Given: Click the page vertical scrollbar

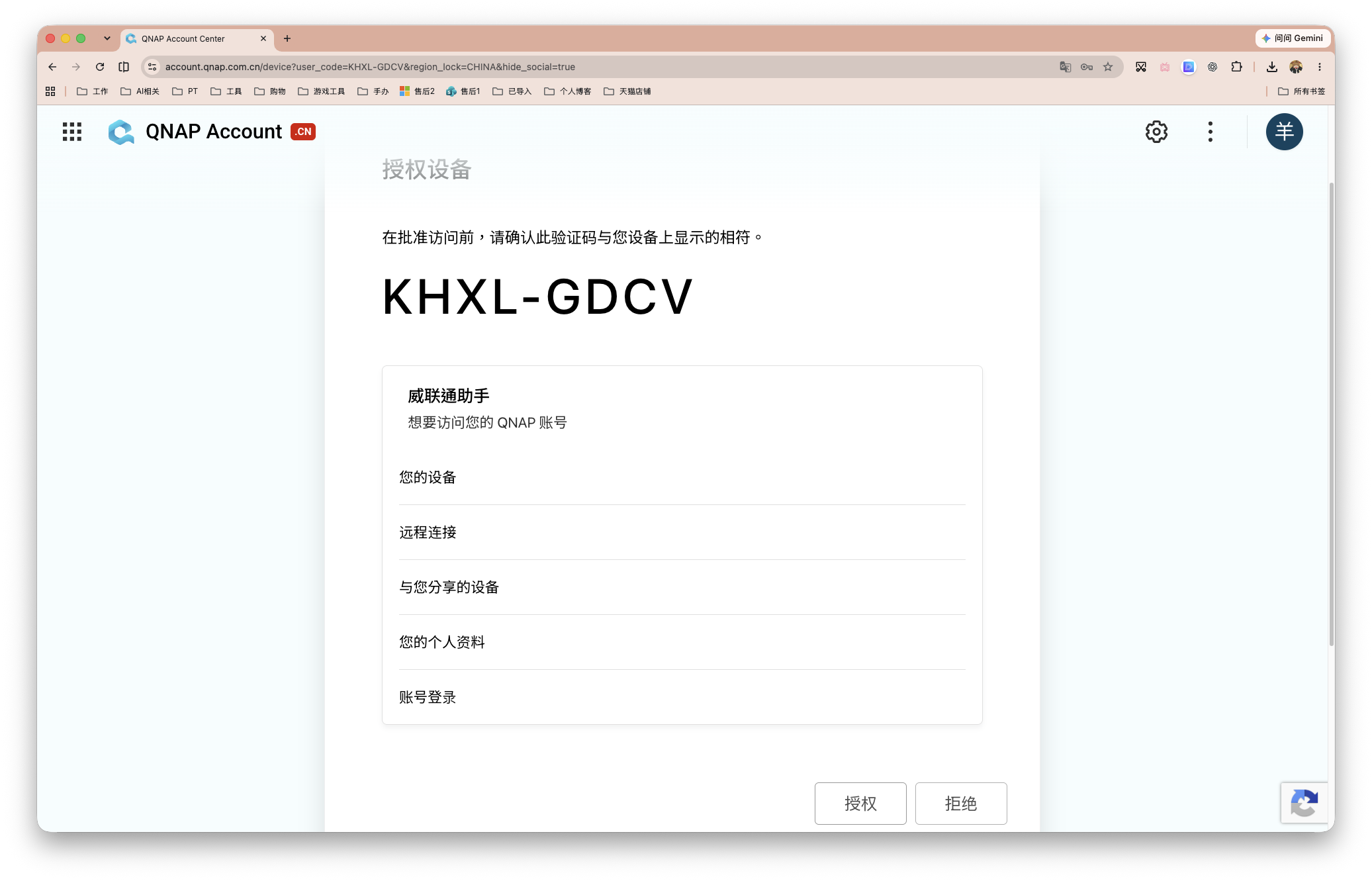Looking at the screenshot, I should coord(1331,414).
